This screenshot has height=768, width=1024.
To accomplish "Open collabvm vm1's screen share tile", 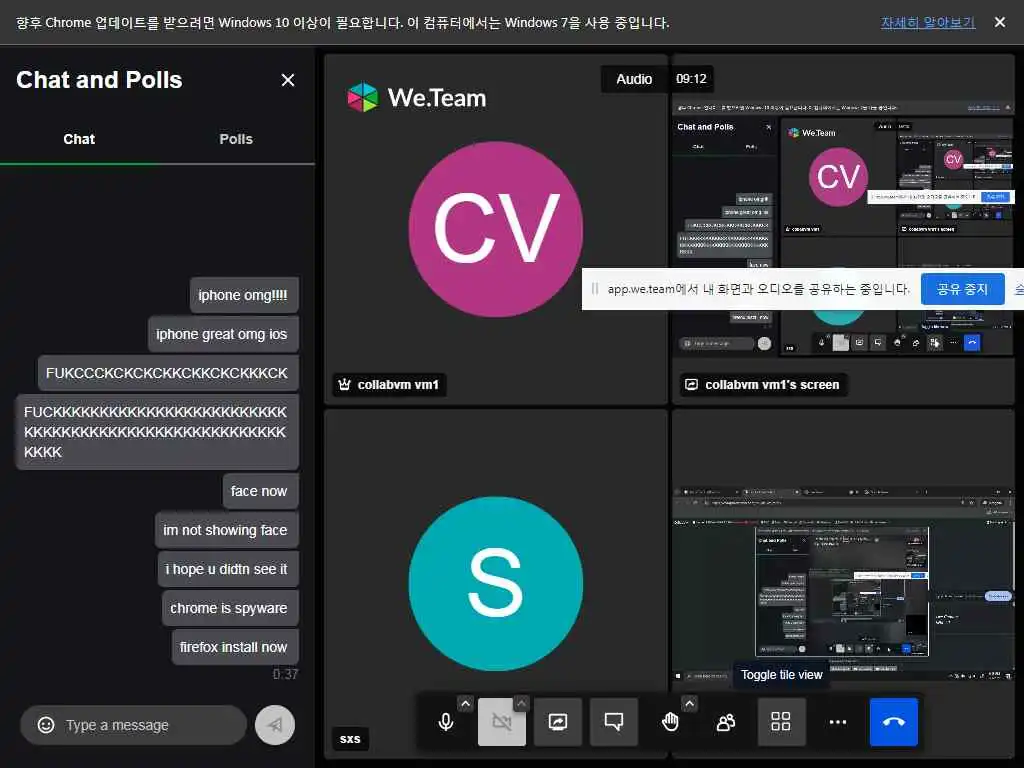I will pos(842,229).
